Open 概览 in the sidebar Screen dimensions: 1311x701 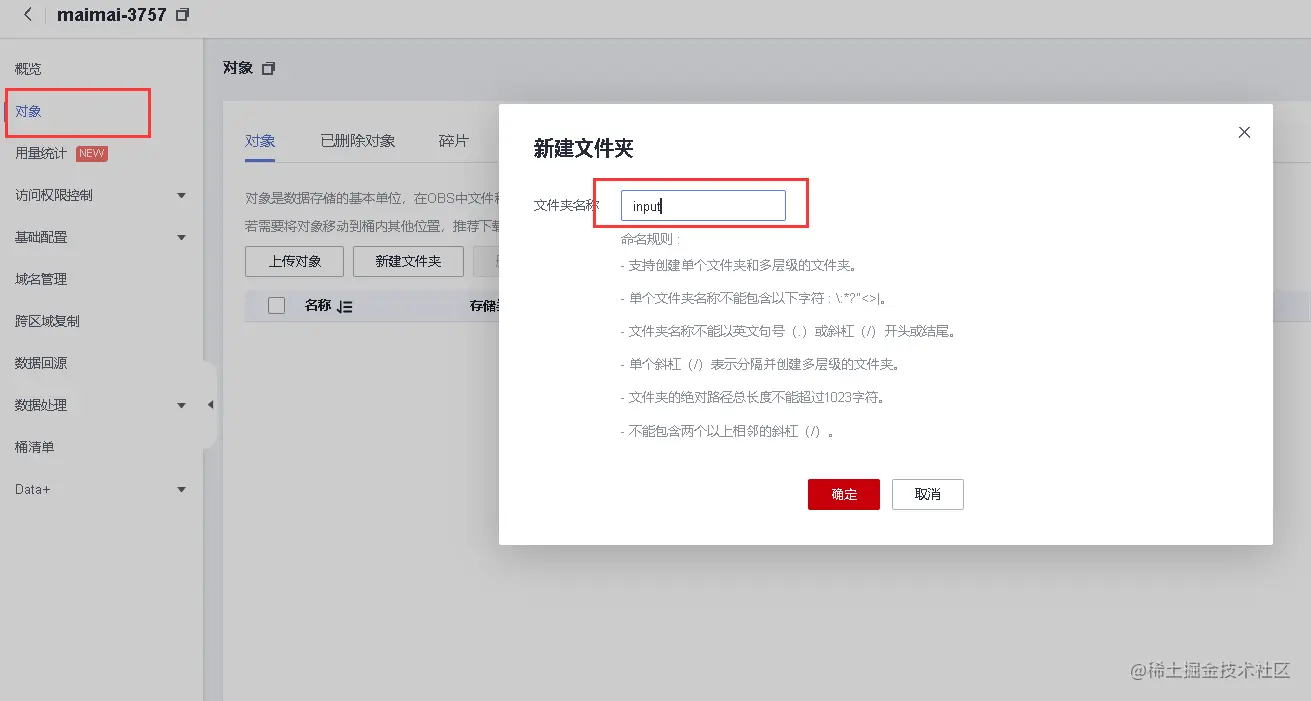tap(28, 69)
